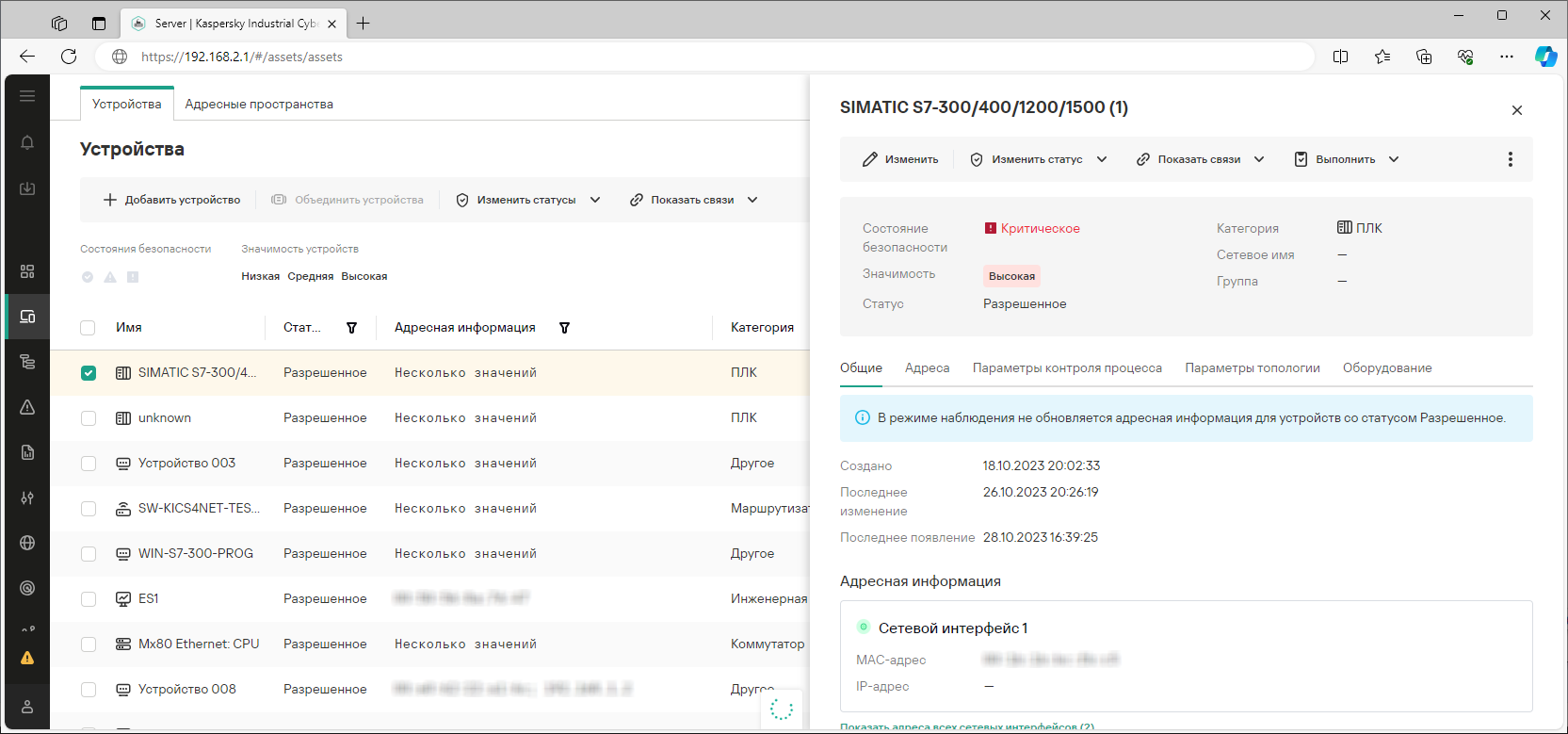The height and width of the screenshot is (734, 1568).
Task: Open the Общие tab in details
Action: click(861, 367)
